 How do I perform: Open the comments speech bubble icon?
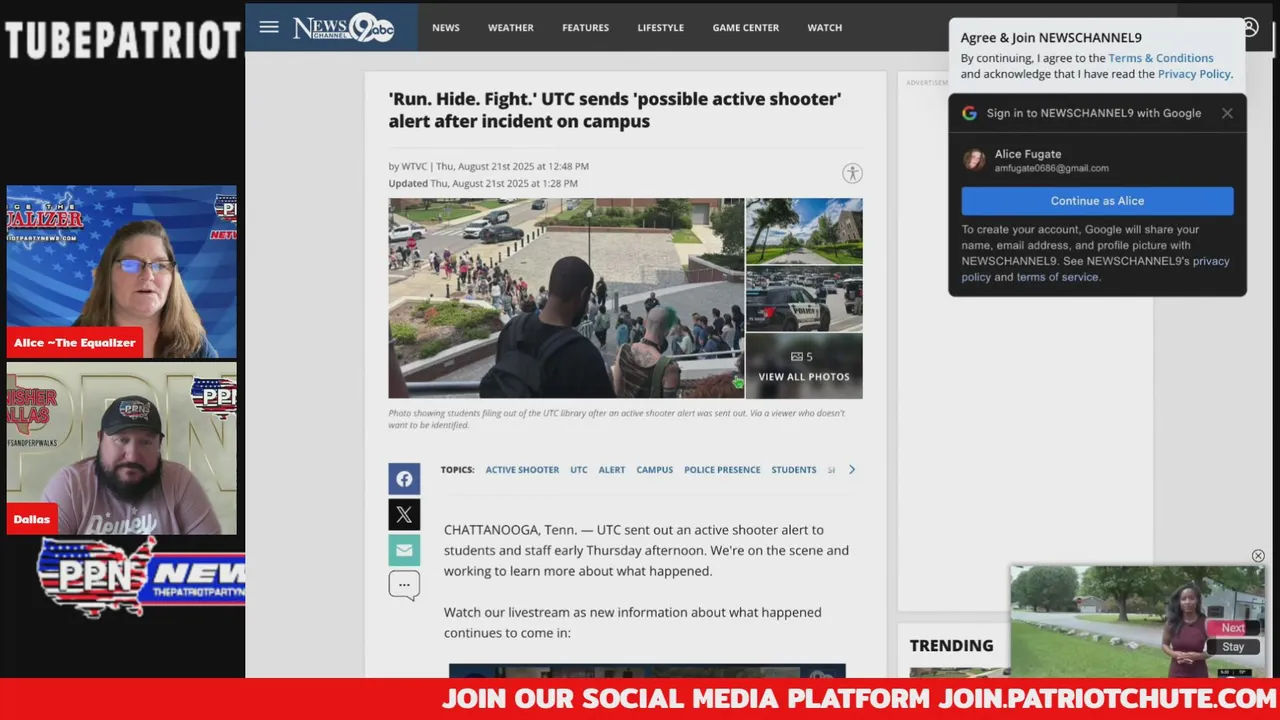coord(404,586)
